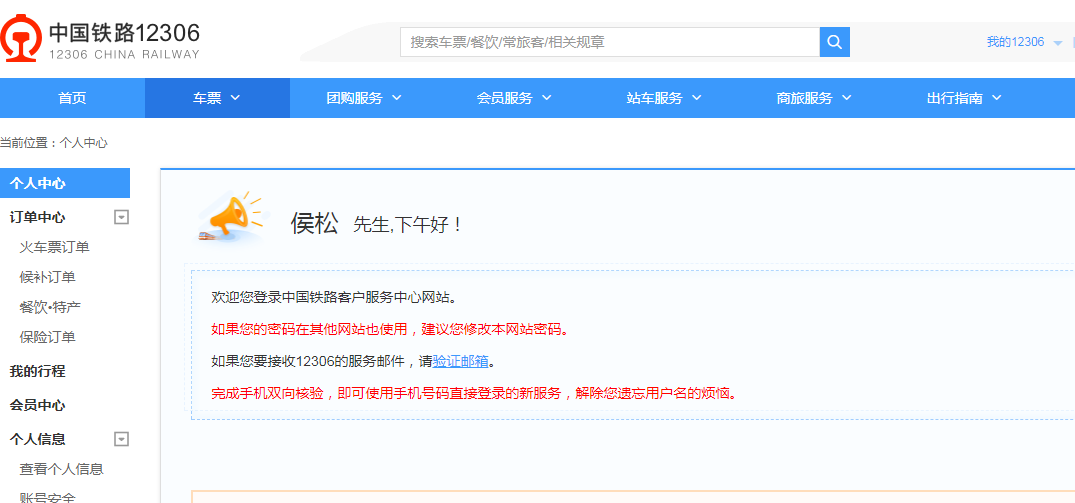Click the blue search magnifier button
This screenshot has width=1075, height=503.
coord(834,42)
